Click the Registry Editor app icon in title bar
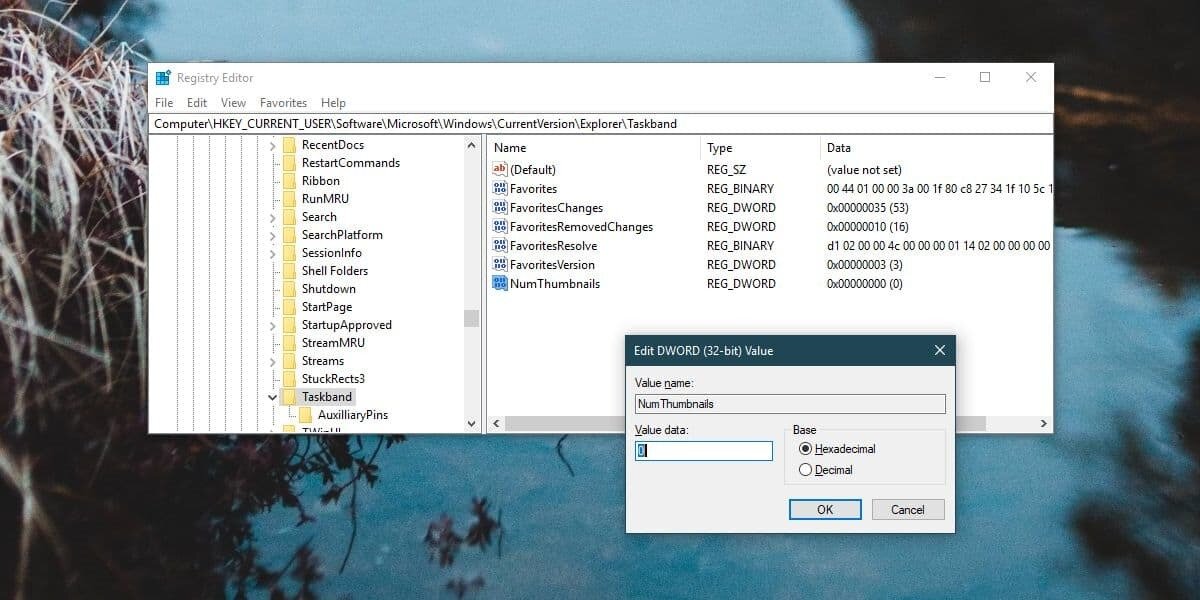1200x600 pixels. pos(163,78)
